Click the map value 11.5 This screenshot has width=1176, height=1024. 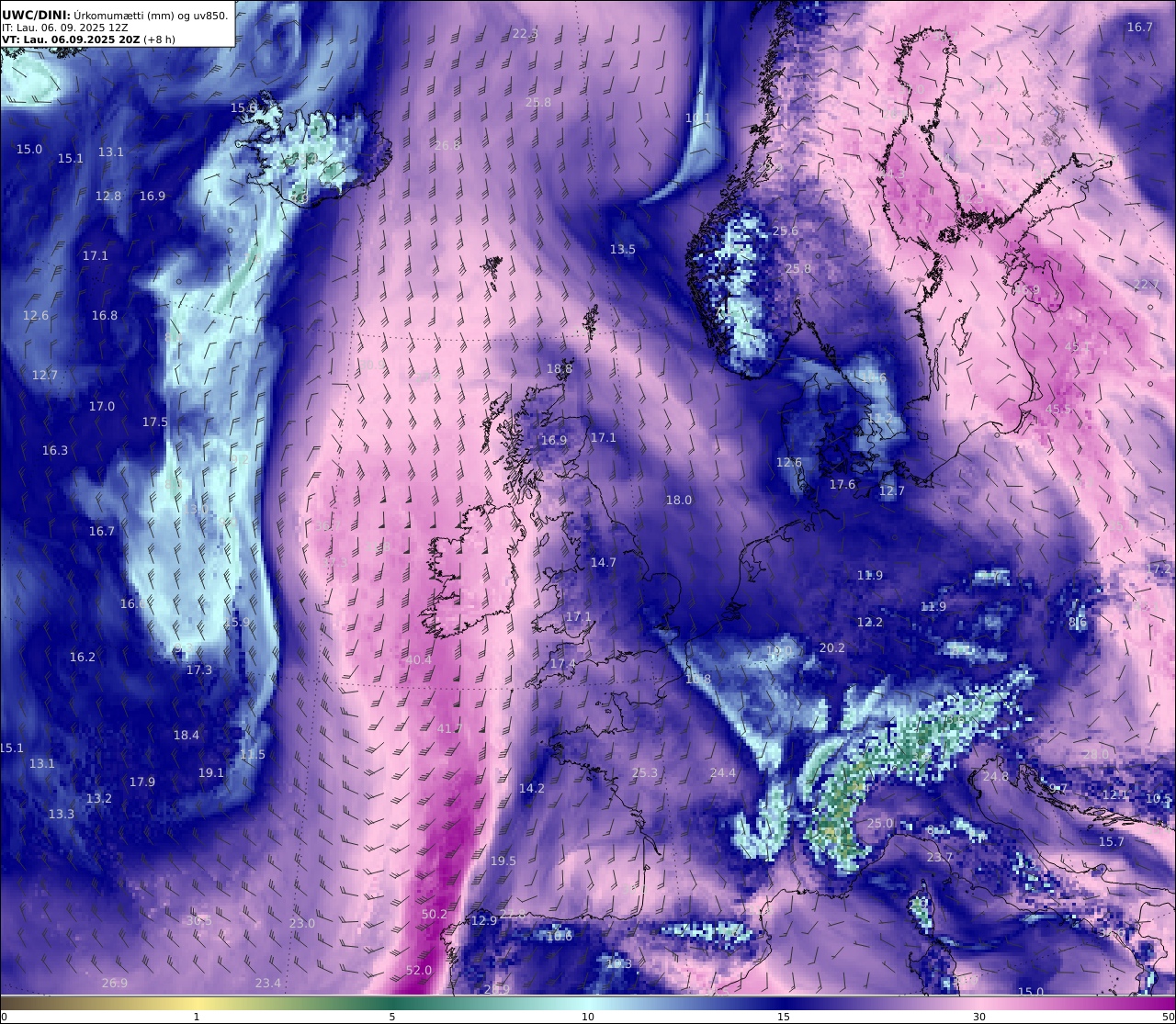(253, 755)
